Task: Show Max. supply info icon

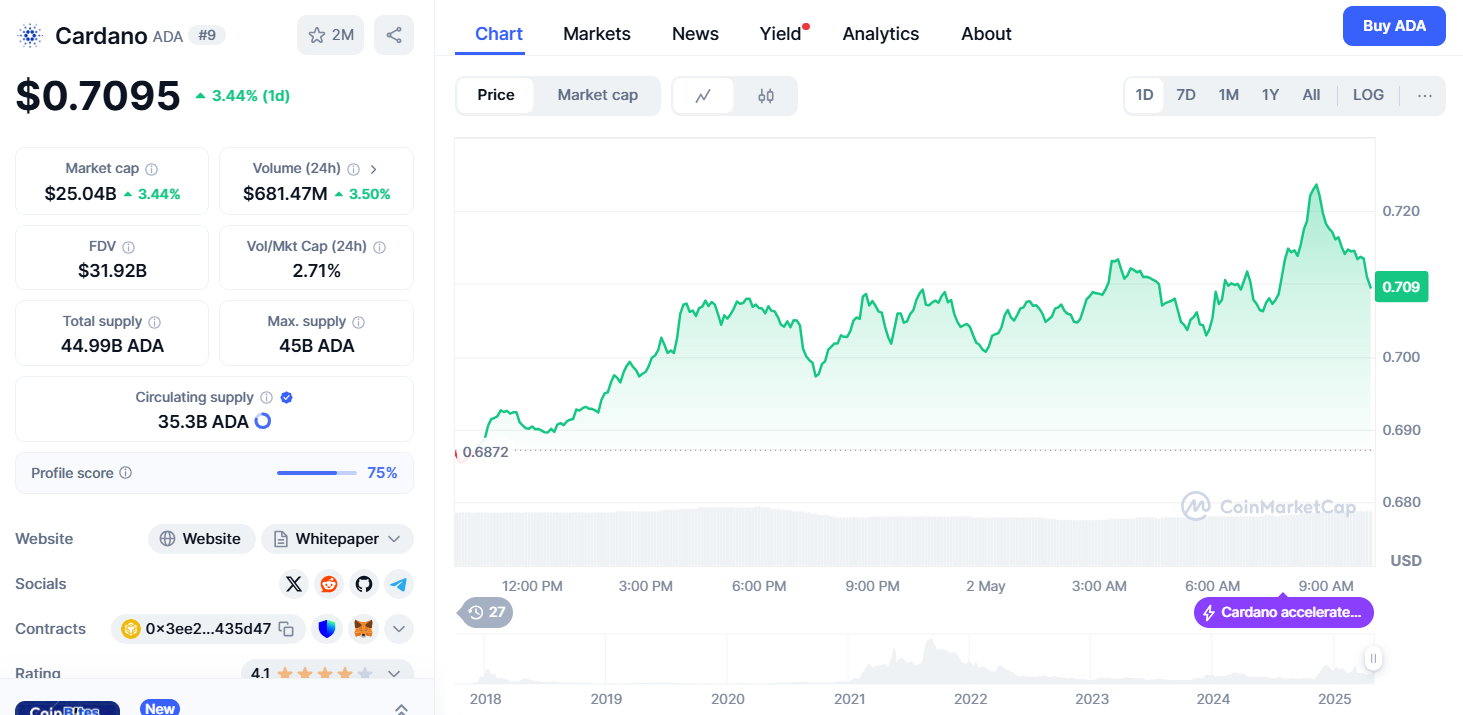Action: 358,322
